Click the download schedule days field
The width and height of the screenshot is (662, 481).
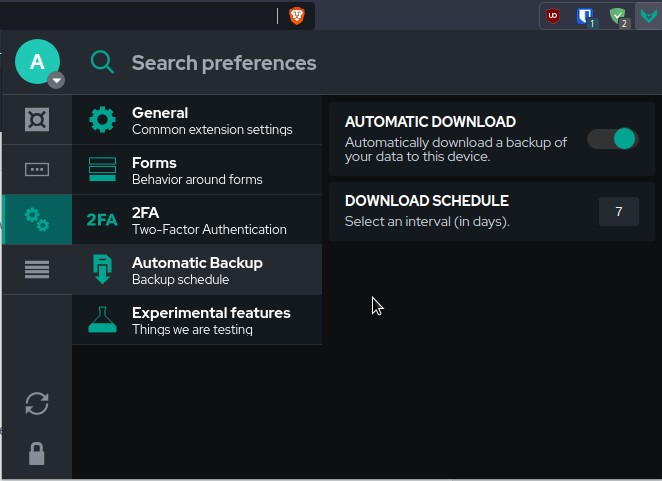point(618,211)
